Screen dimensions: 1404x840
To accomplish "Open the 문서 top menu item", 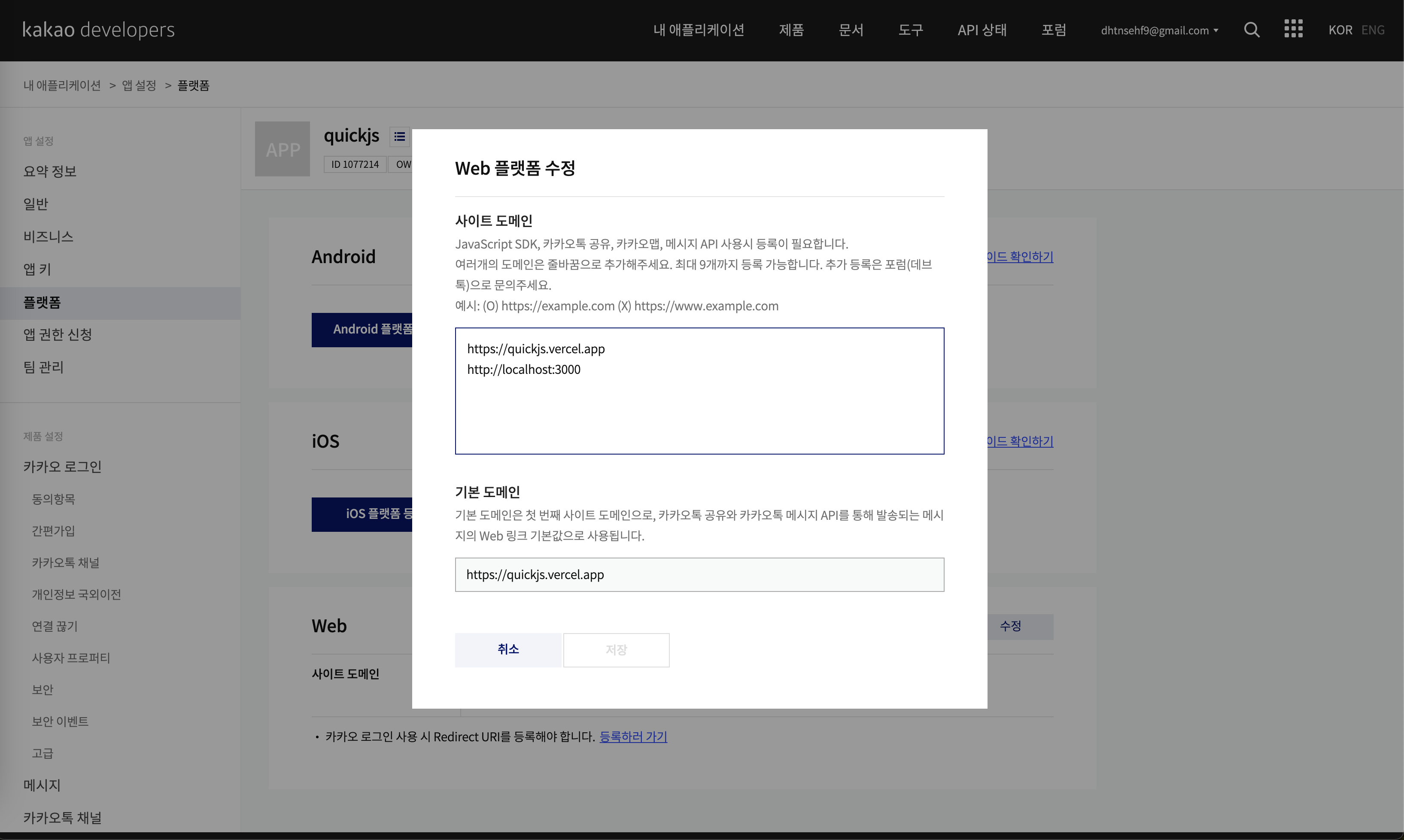I will pyautogui.click(x=850, y=30).
